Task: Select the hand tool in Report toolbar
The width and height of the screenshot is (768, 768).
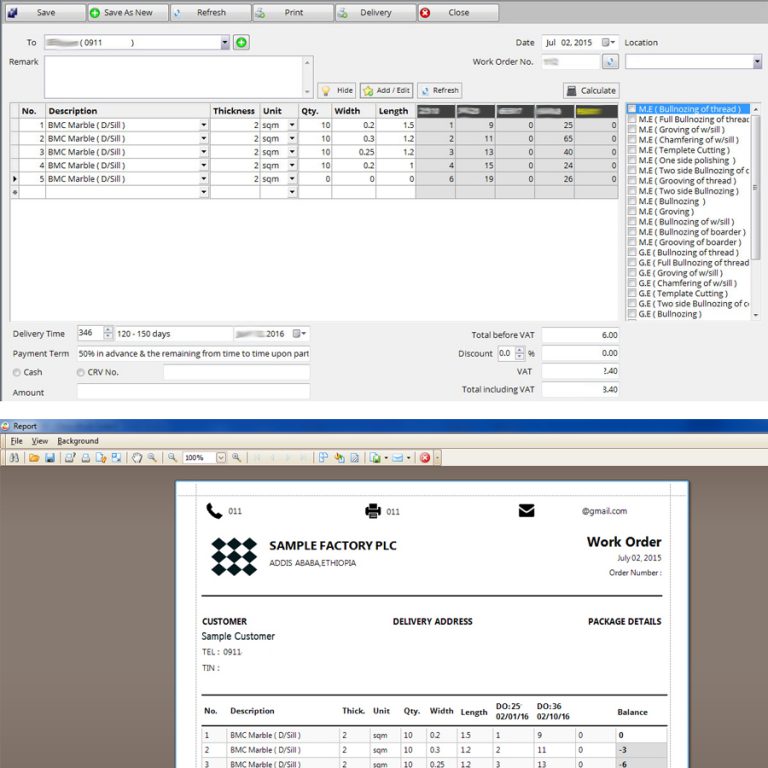Action: point(137,457)
